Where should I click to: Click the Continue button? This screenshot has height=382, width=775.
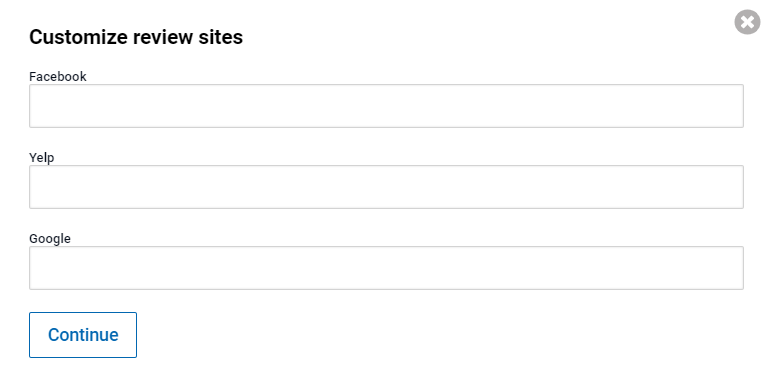click(83, 335)
